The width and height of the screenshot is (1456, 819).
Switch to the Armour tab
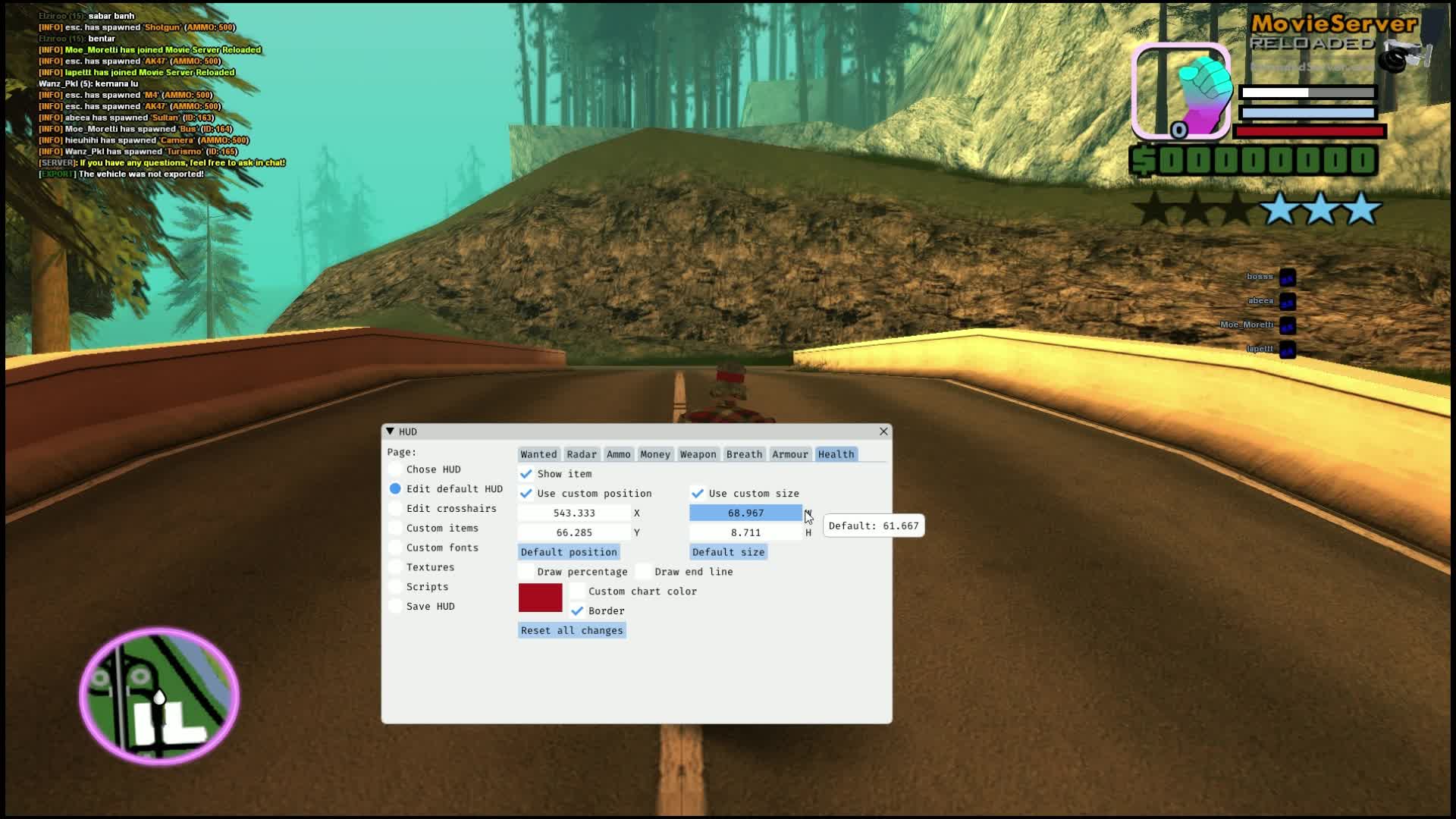[x=789, y=454]
